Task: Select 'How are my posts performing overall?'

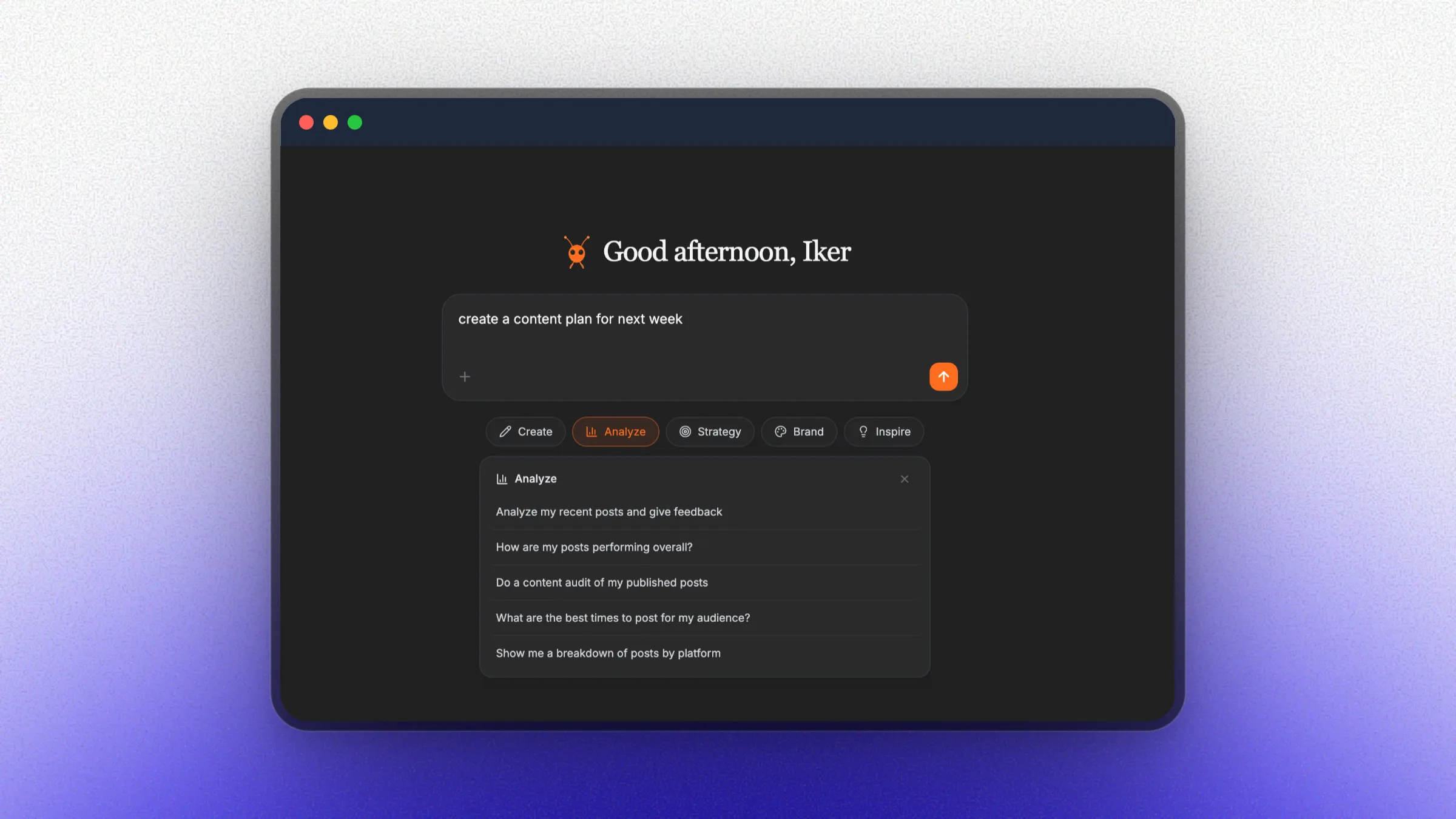Action: 594,547
